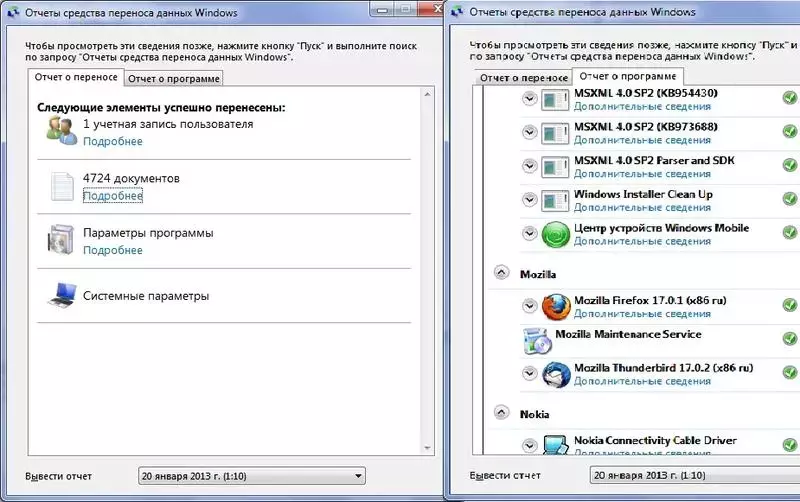Collapse the Nokia group
800x502 pixels.
(x=502, y=412)
